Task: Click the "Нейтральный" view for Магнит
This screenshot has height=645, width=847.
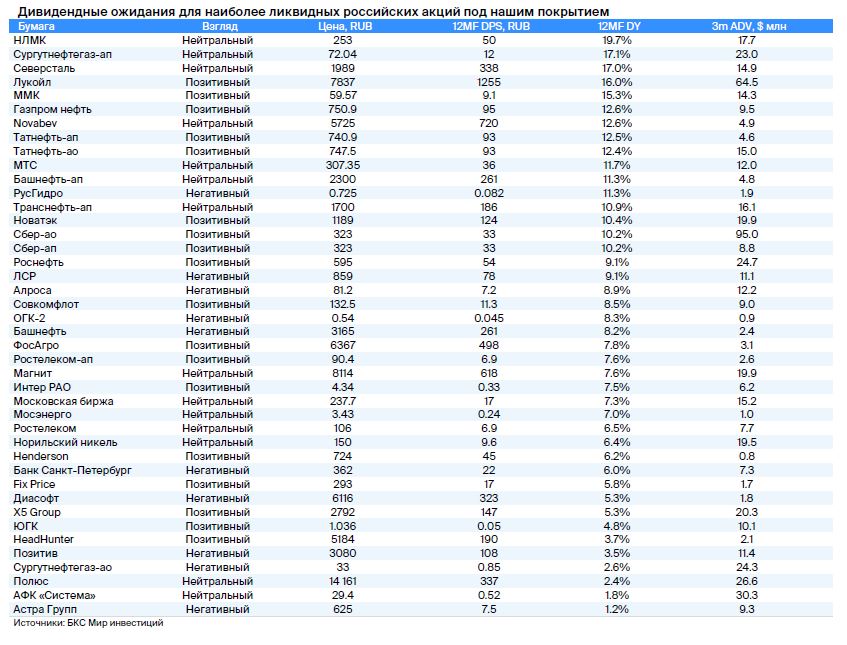Action: click(218, 374)
